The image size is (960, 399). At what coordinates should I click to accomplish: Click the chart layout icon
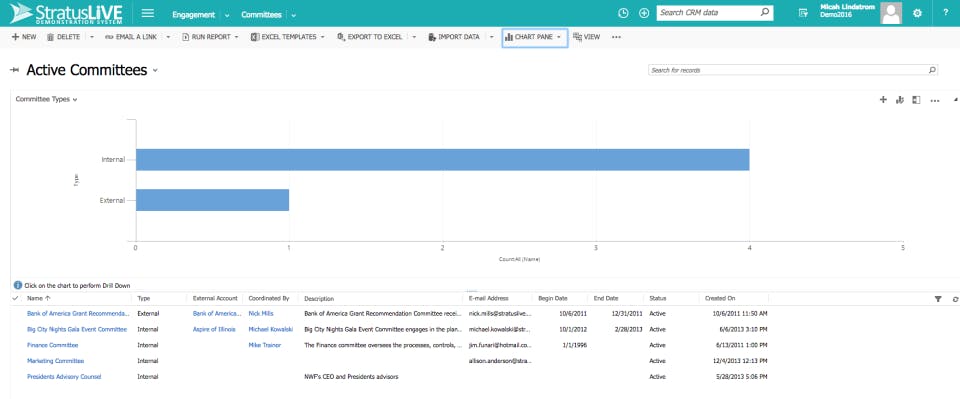point(916,100)
